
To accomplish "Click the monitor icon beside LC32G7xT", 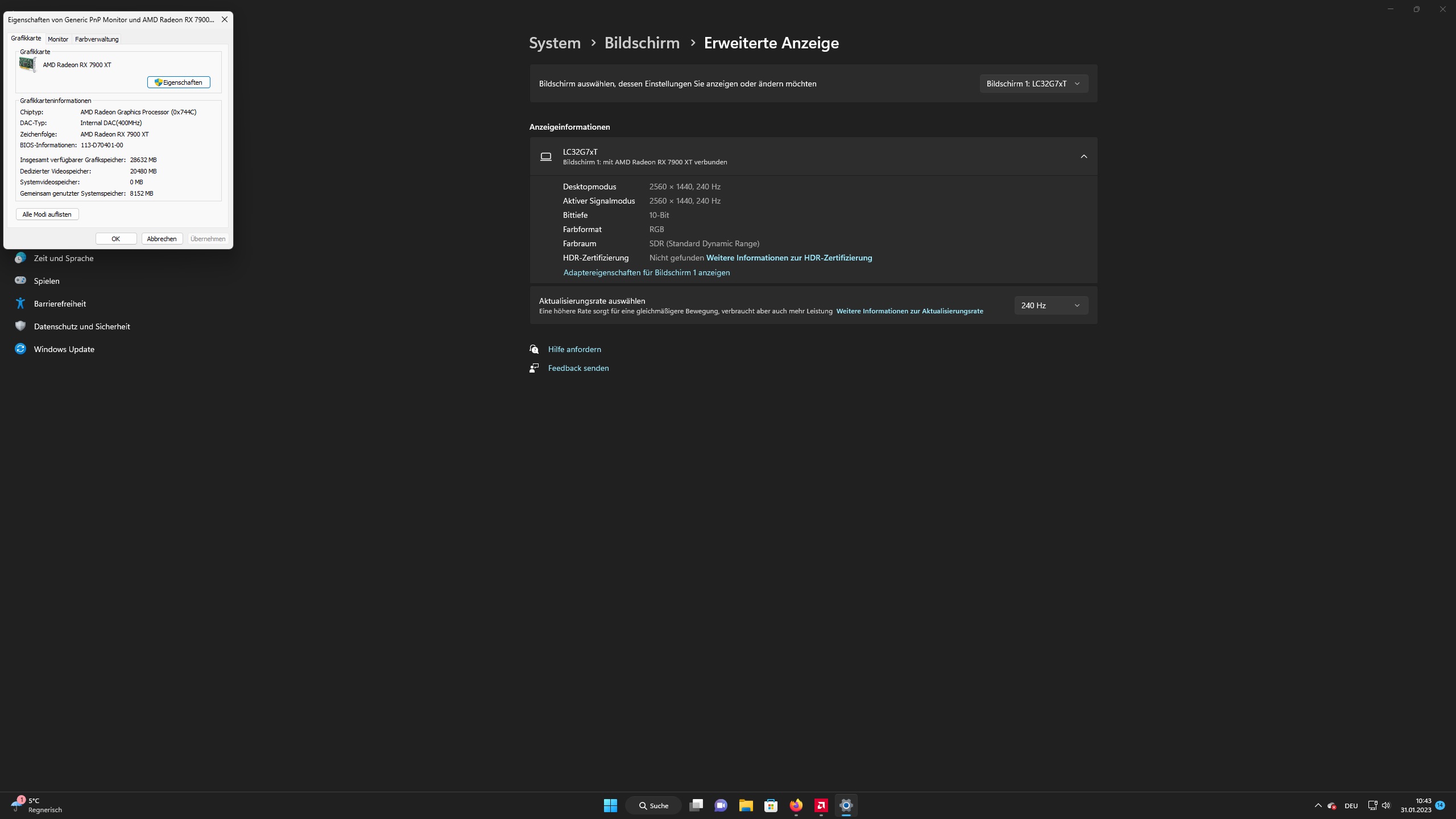I will [546, 156].
